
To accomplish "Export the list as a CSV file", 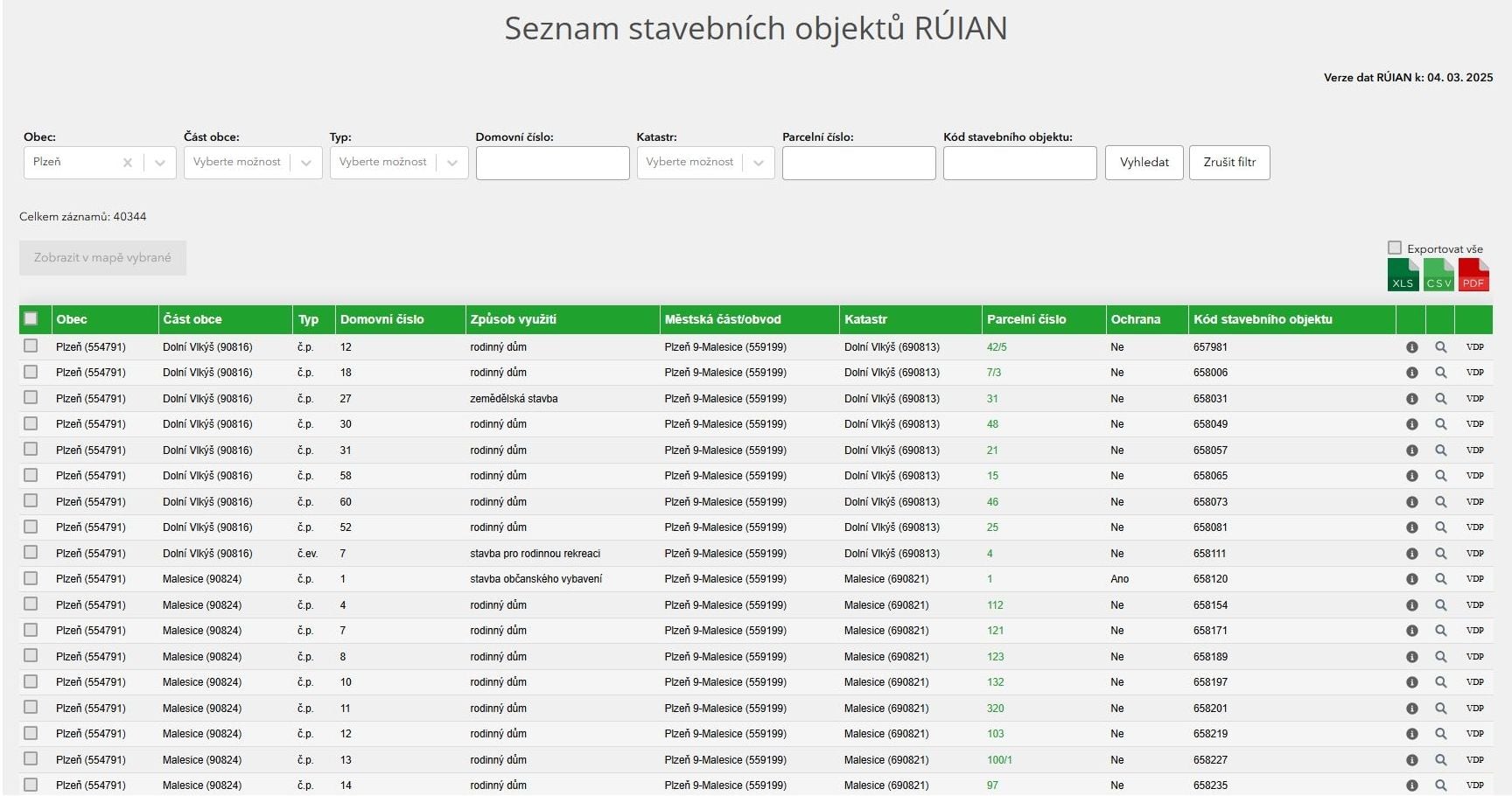I will (1438, 275).
